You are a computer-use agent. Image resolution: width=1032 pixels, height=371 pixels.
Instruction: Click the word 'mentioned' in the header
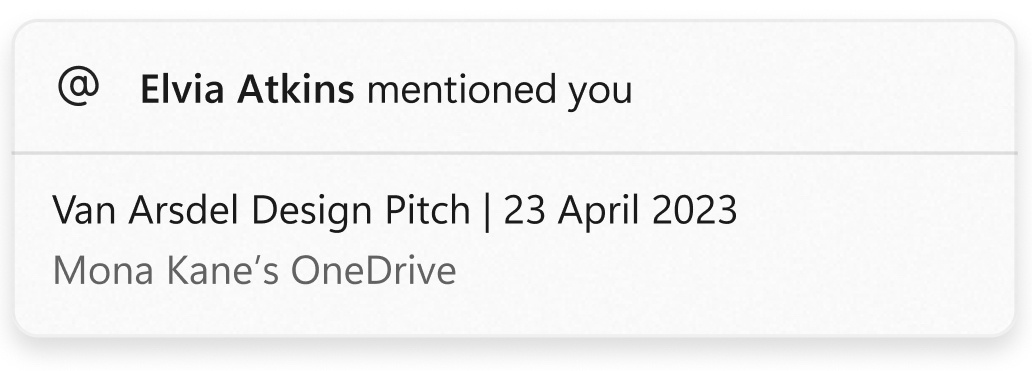tap(461, 89)
